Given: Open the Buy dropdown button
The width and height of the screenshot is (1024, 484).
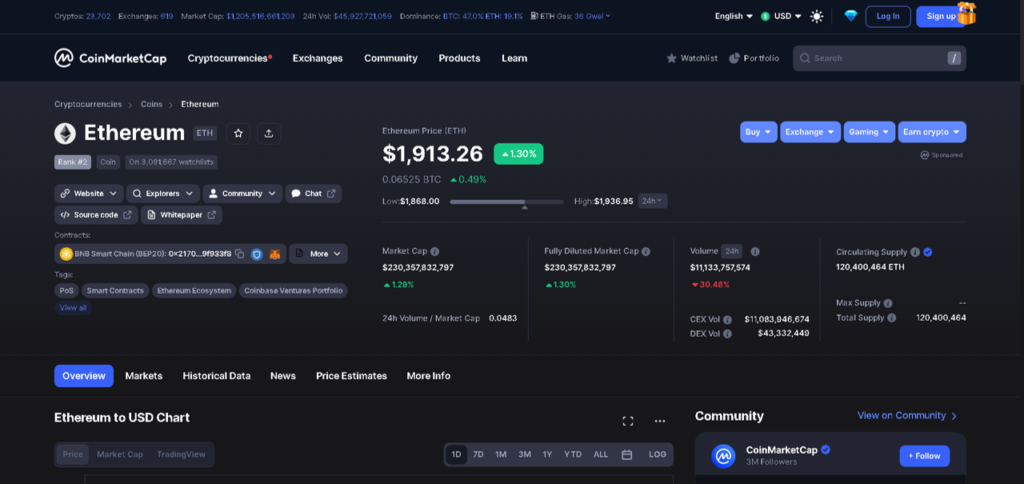Looking at the screenshot, I should (758, 132).
